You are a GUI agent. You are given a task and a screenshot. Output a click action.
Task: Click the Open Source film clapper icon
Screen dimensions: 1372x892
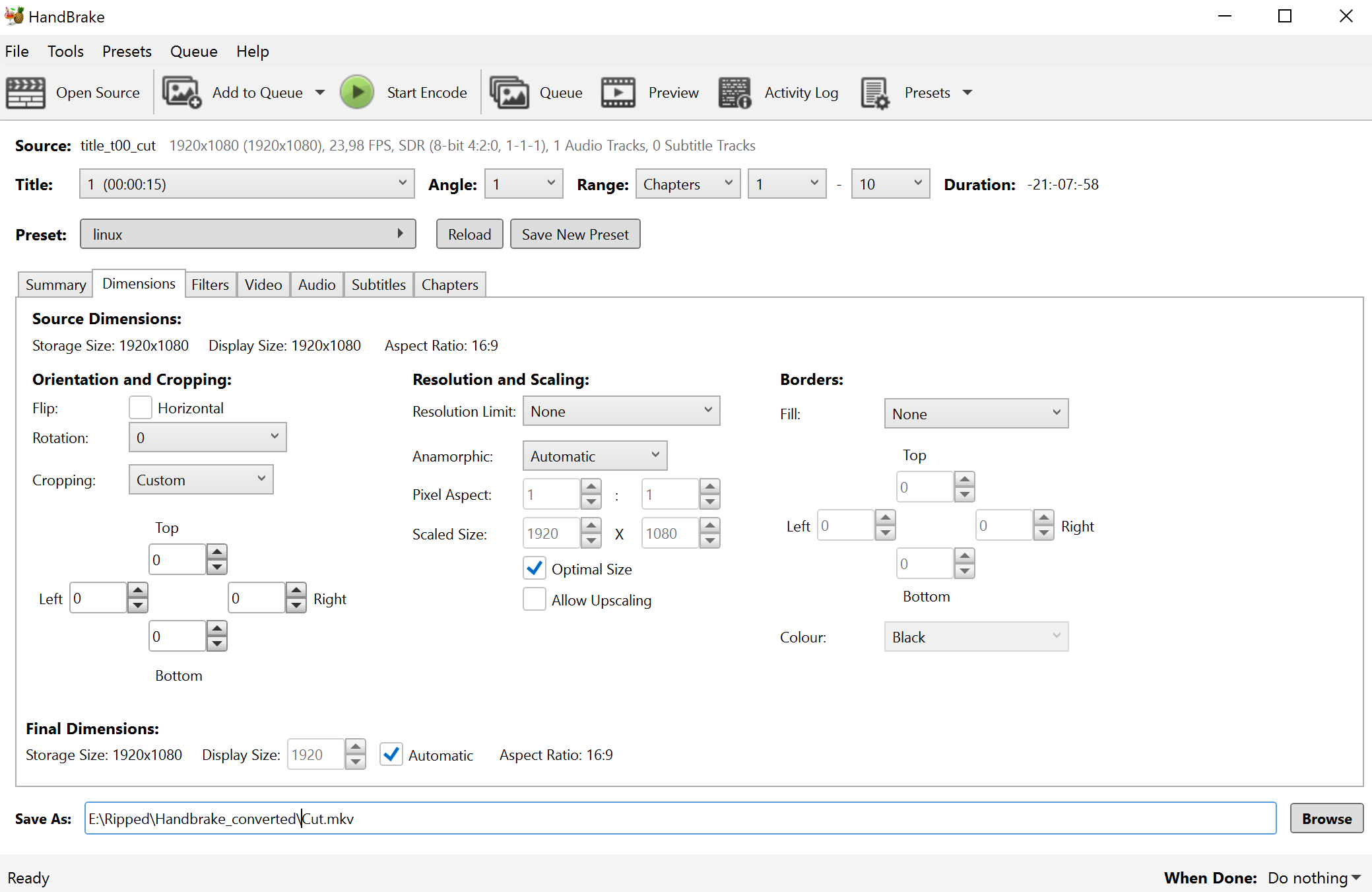point(26,92)
